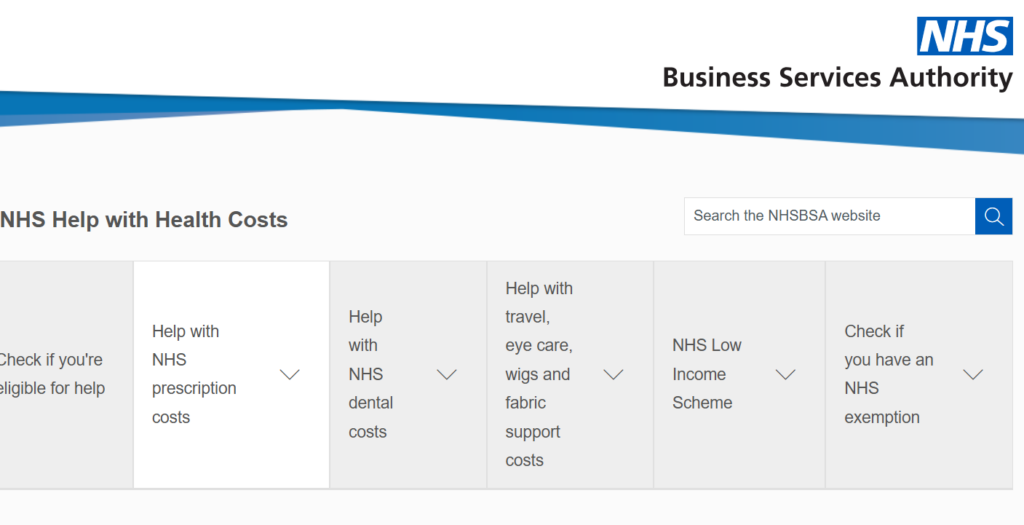Click 'Scheme' text in Low Income item

click(702, 403)
